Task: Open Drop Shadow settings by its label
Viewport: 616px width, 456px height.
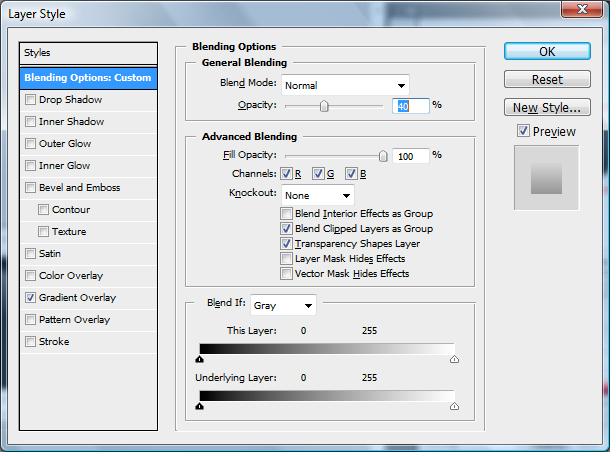Action: [x=71, y=100]
